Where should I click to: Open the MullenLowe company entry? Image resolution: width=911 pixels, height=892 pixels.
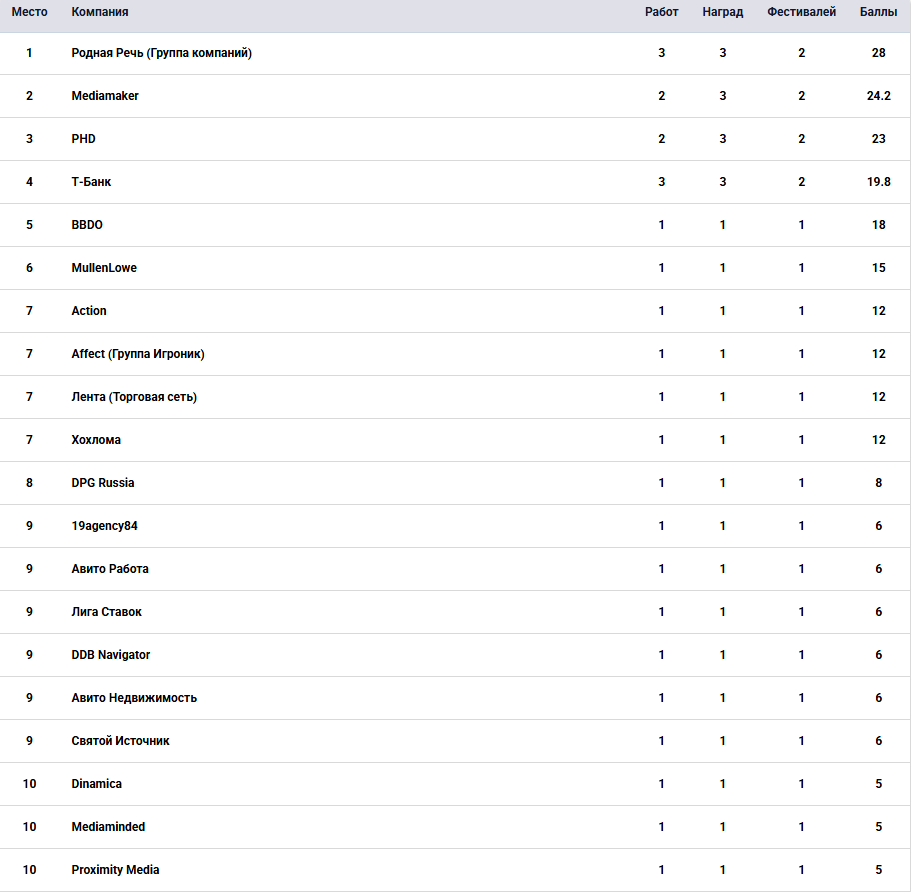[x=104, y=268]
